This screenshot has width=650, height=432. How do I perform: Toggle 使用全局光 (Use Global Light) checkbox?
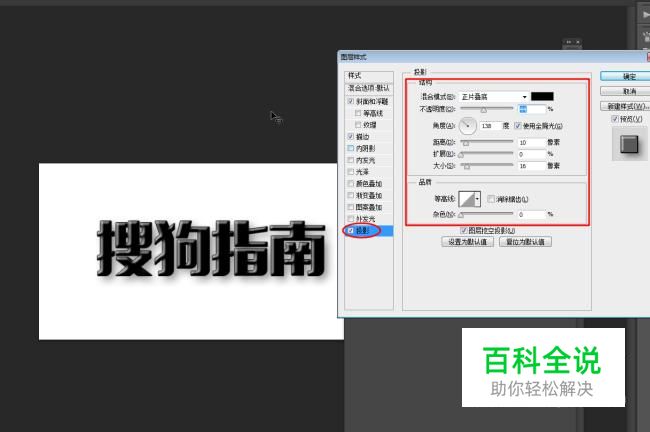click(x=518, y=126)
